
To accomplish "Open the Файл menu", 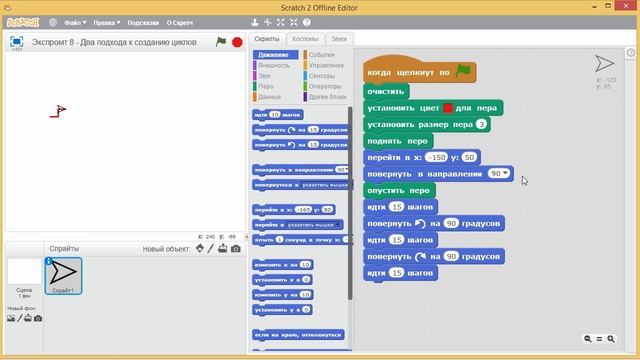I will point(75,23).
